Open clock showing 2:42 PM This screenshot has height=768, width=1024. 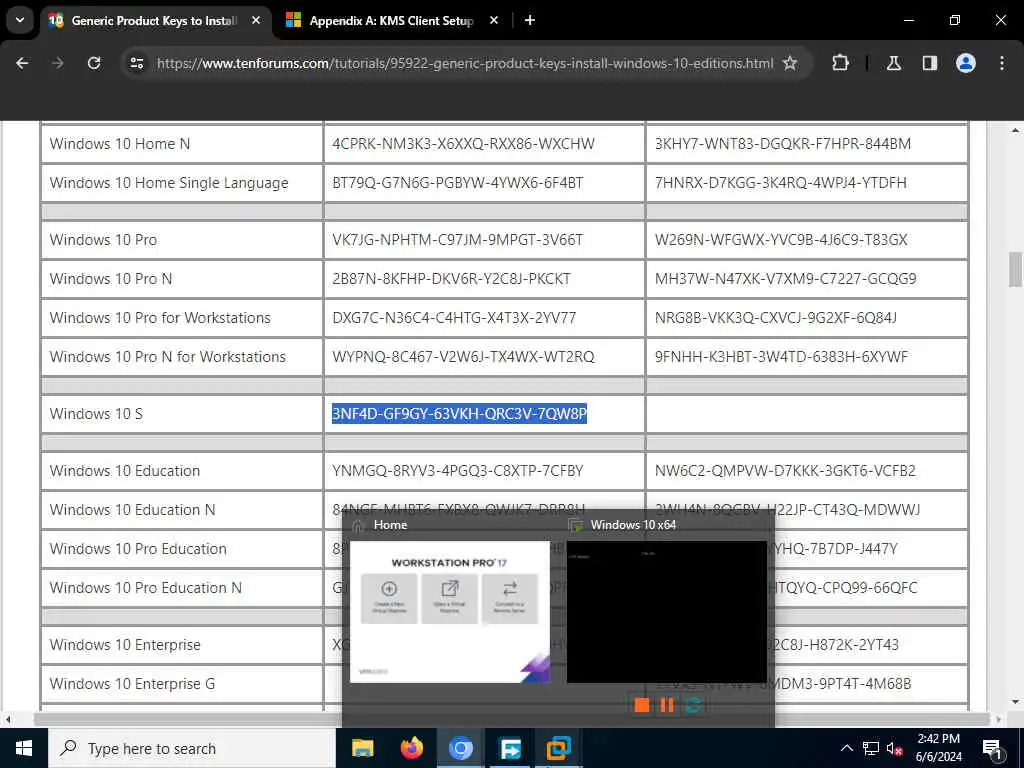938,748
